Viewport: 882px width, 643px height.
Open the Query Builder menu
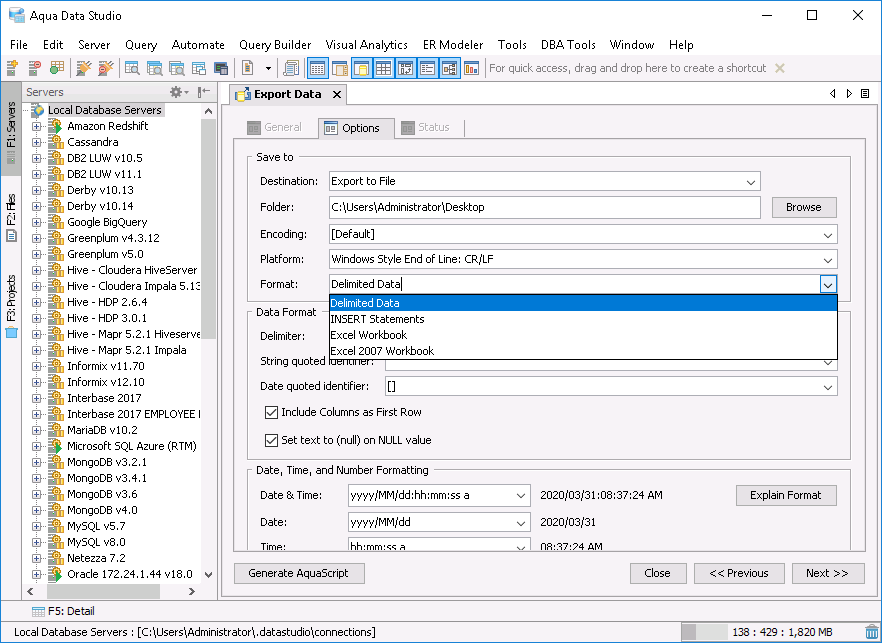pyautogui.click(x=275, y=45)
